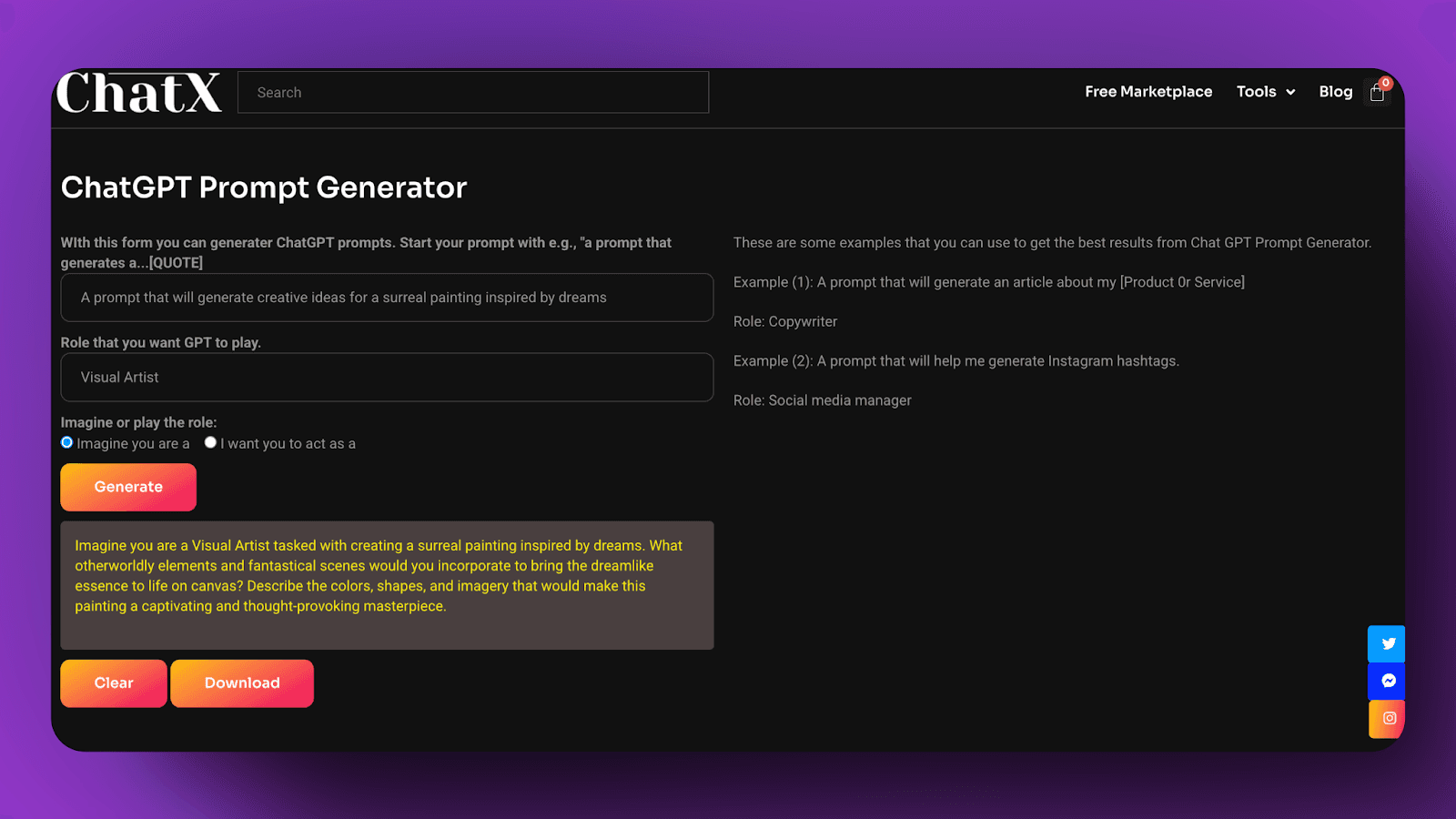Click the Clear button
Viewport: 1456px width, 819px height.
click(x=114, y=683)
